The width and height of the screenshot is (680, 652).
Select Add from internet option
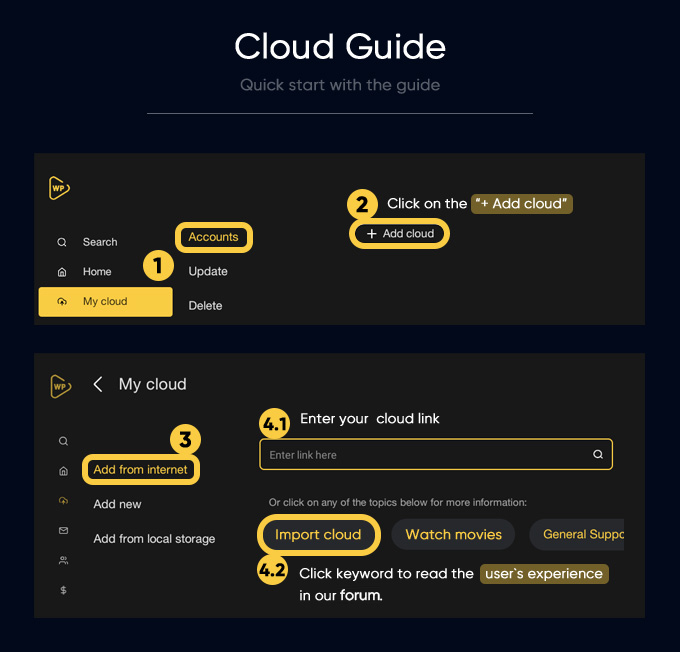[140, 469]
